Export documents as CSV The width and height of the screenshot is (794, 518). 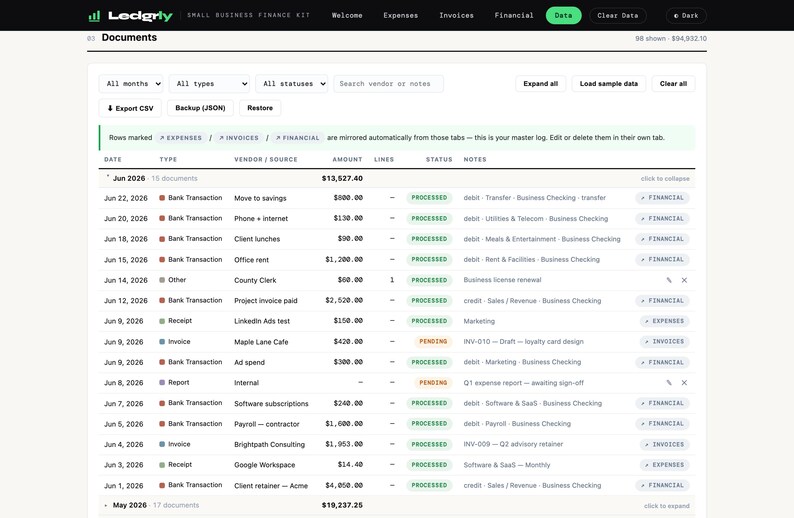point(130,108)
